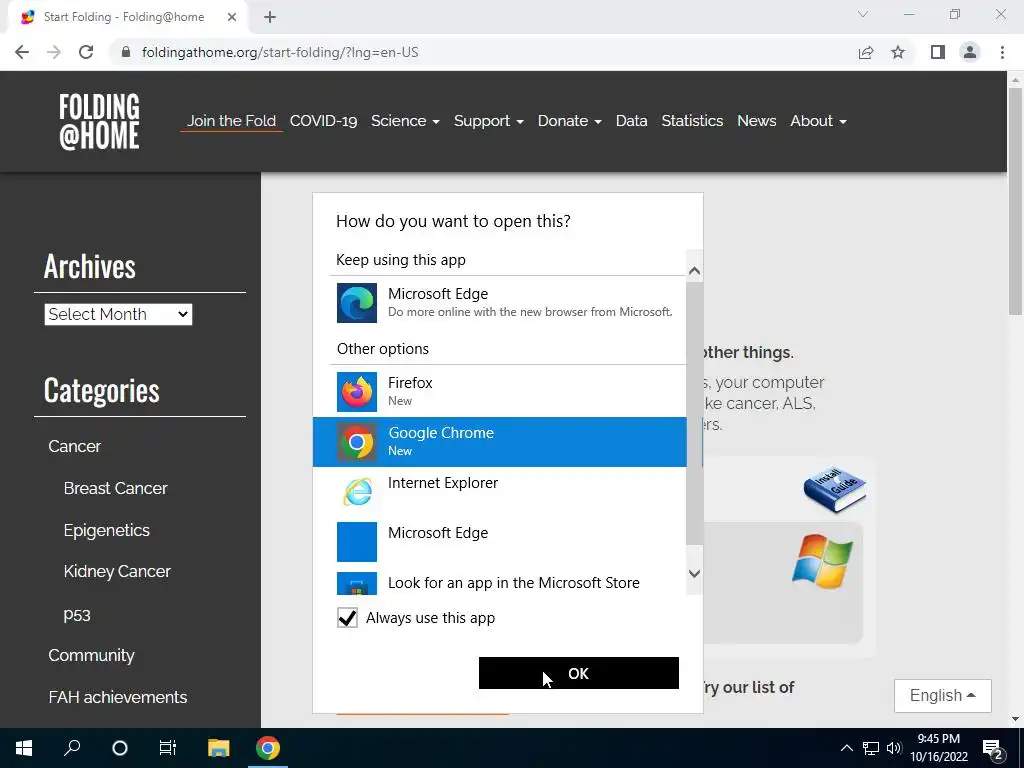The image size is (1024, 768).
Task: Bookmark this page with star icon
Action: click(898, 52)
